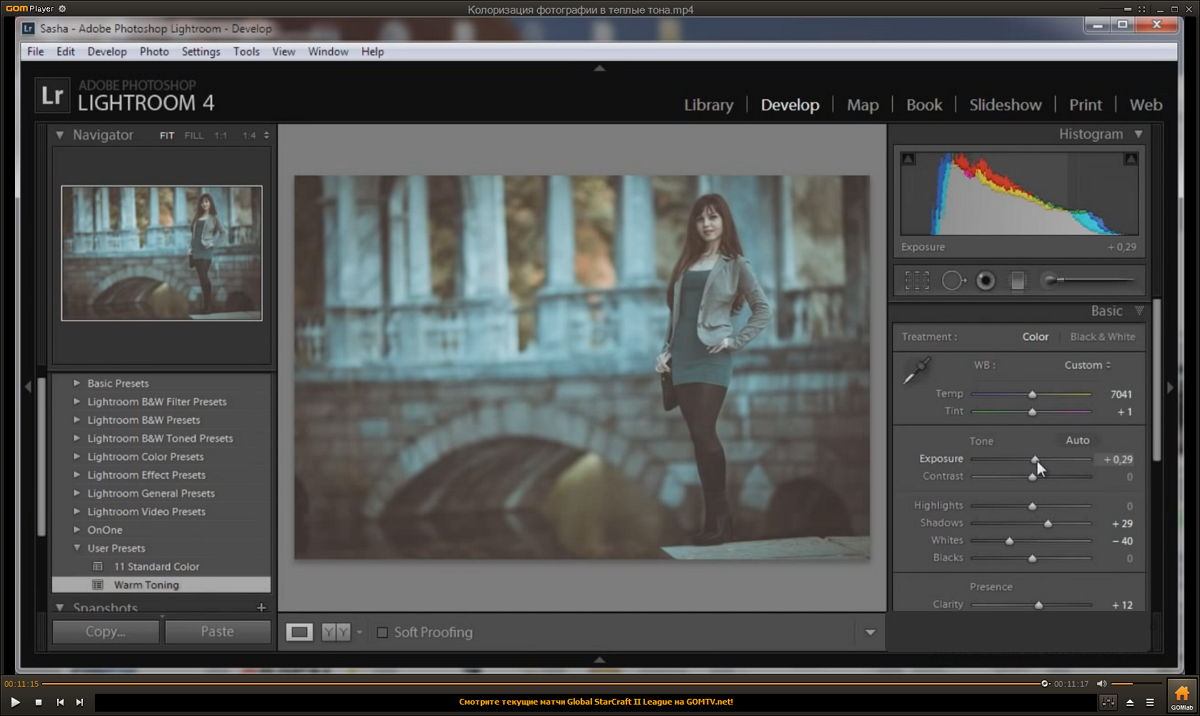The image size is (1200, 716).
Task: Open the Photo menu
Action: (154, 52)
